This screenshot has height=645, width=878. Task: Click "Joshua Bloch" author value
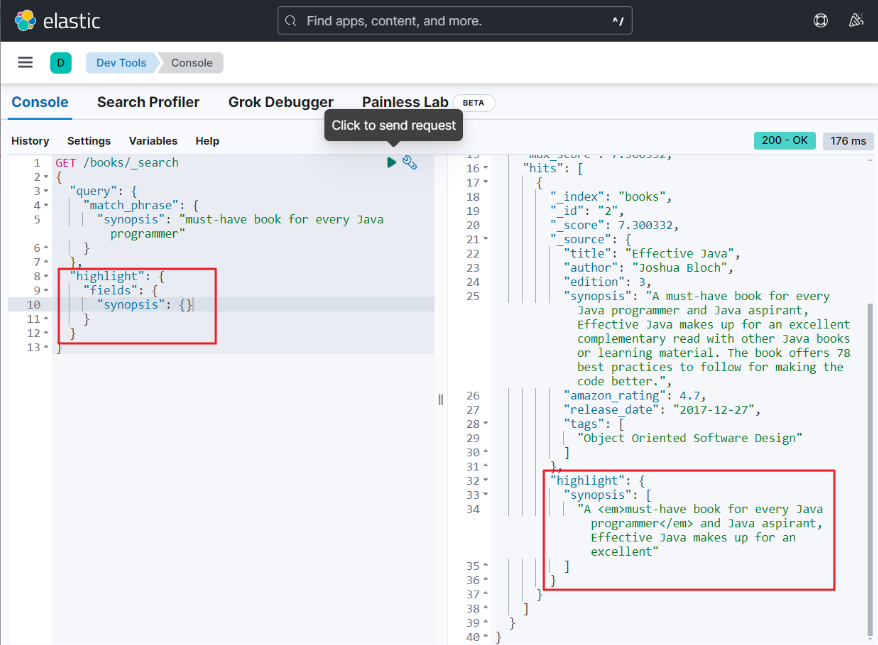pyautogui.click(x=679, y=268)
